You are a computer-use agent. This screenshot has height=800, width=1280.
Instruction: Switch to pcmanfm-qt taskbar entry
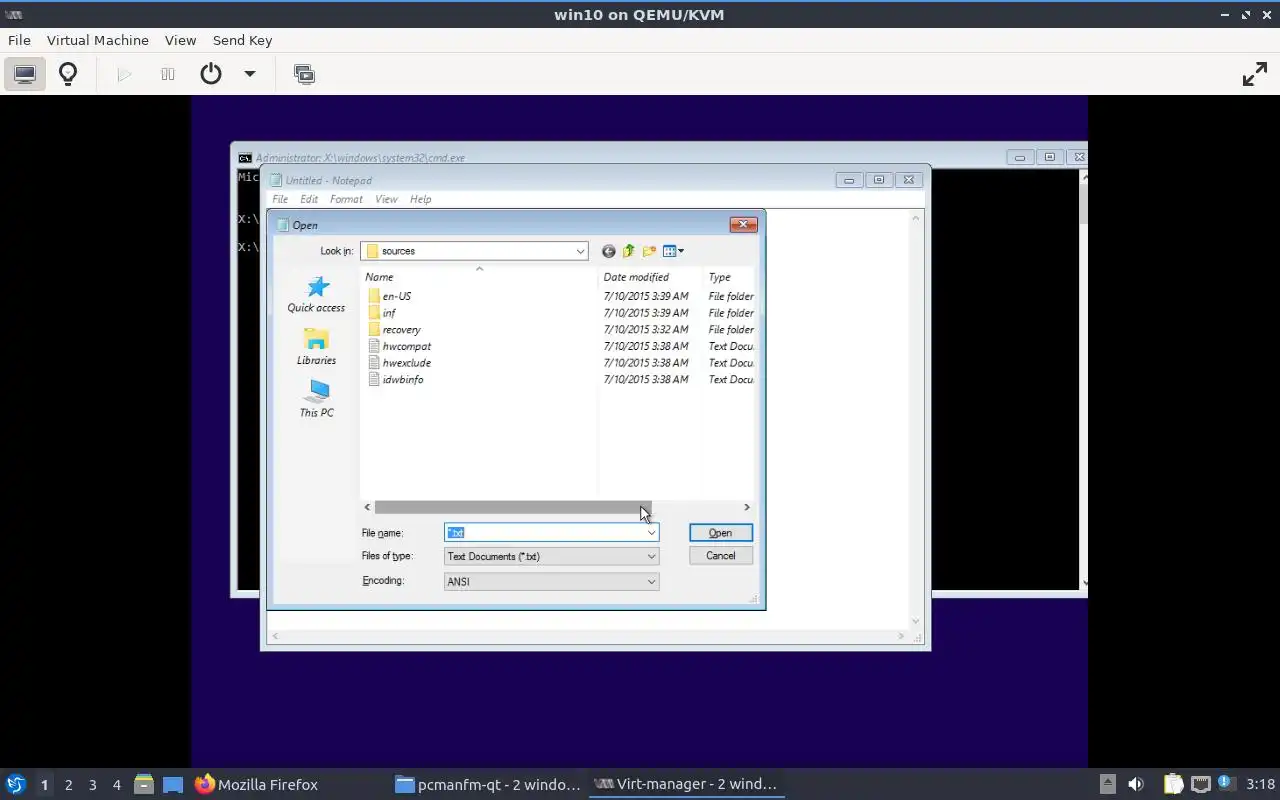coord(487,784)
